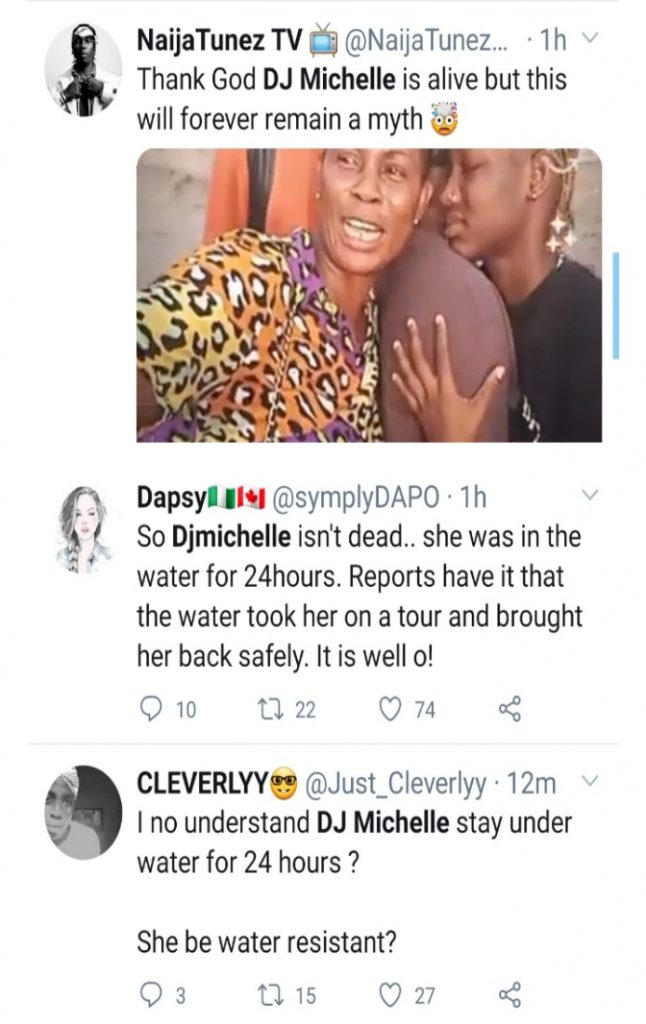
Task: Share Dapsy's tweet using share icon
Action: pos(509,709)
